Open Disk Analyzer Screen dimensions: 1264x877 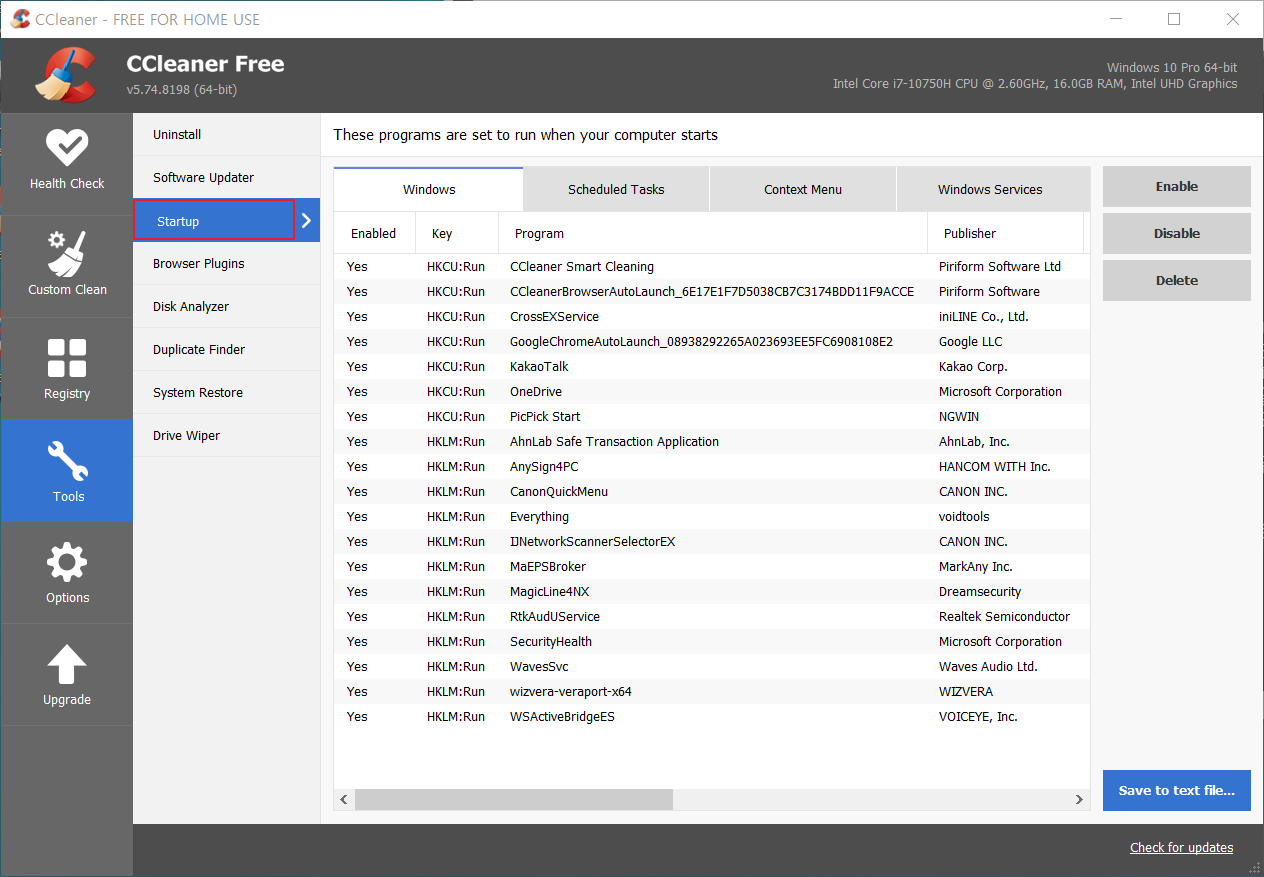[226, 307]
